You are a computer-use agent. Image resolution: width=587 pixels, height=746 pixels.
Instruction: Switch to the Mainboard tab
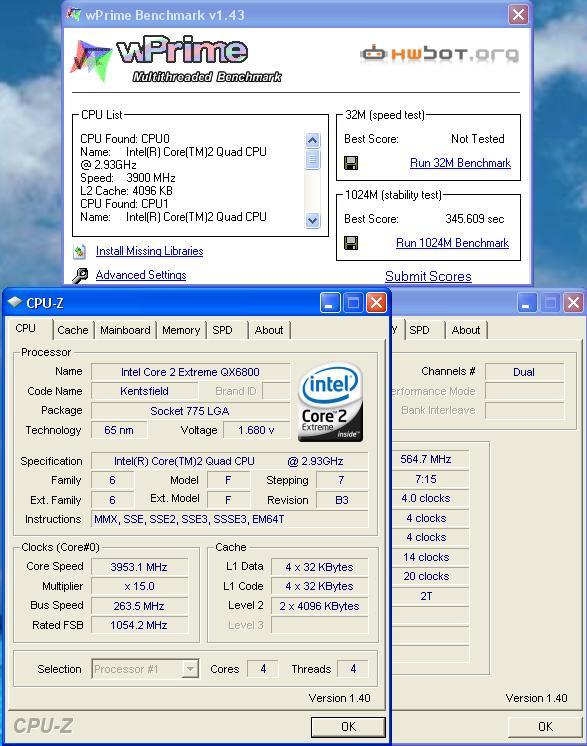click(x=125, y=330)
